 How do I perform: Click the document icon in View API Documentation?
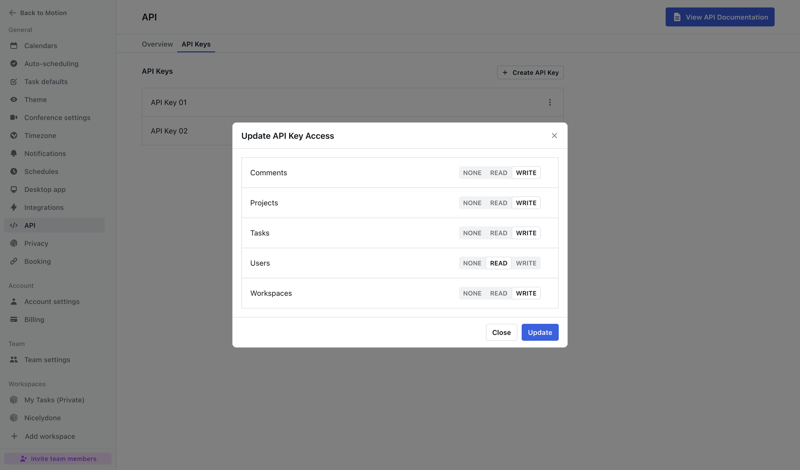[677, 17]
